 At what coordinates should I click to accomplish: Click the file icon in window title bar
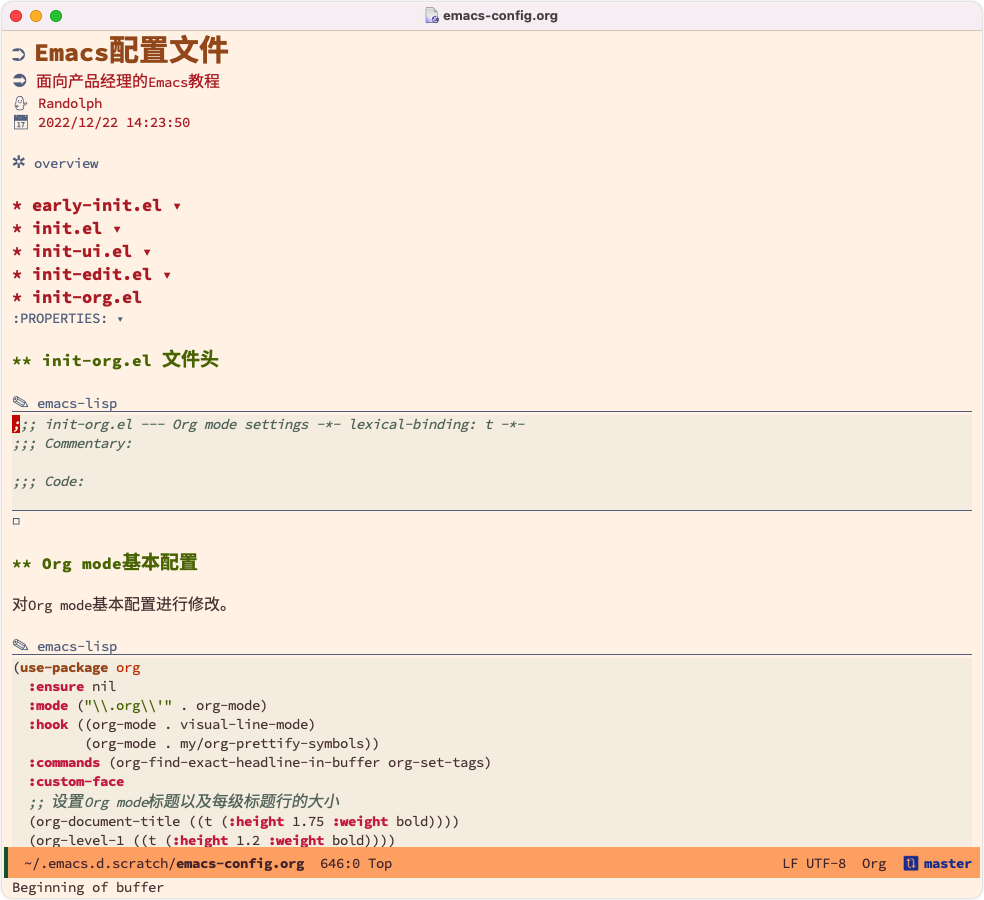pyautogui.click(x=432, y=16)
